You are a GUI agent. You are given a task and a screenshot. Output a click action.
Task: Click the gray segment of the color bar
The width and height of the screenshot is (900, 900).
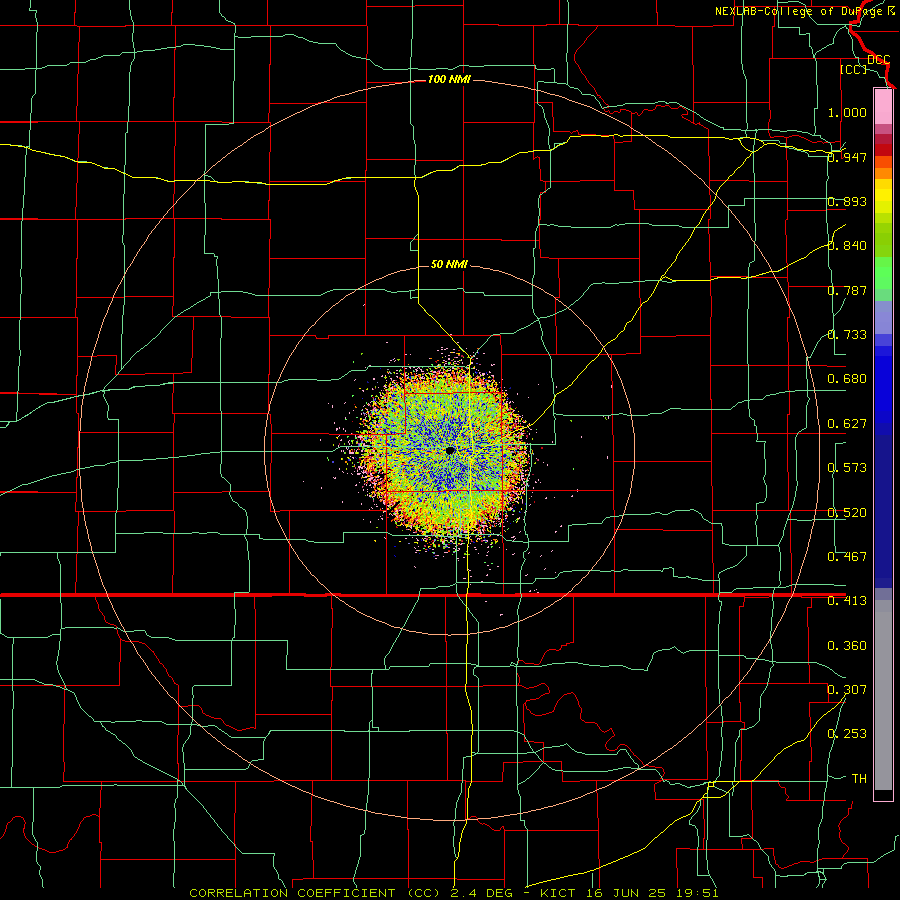click(x=883, y=695)
